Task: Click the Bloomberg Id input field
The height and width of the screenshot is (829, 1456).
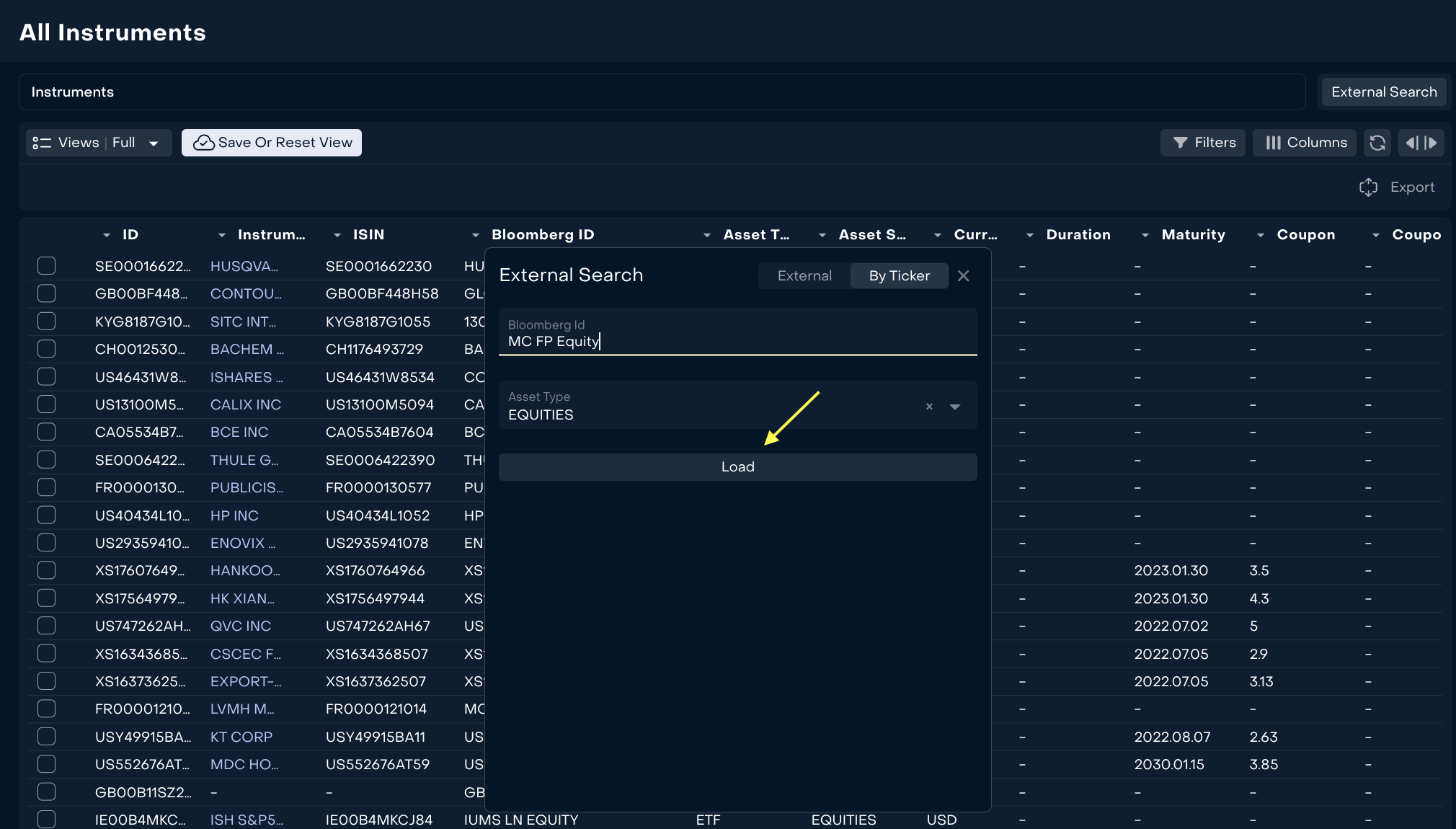Action: point(737,340)
